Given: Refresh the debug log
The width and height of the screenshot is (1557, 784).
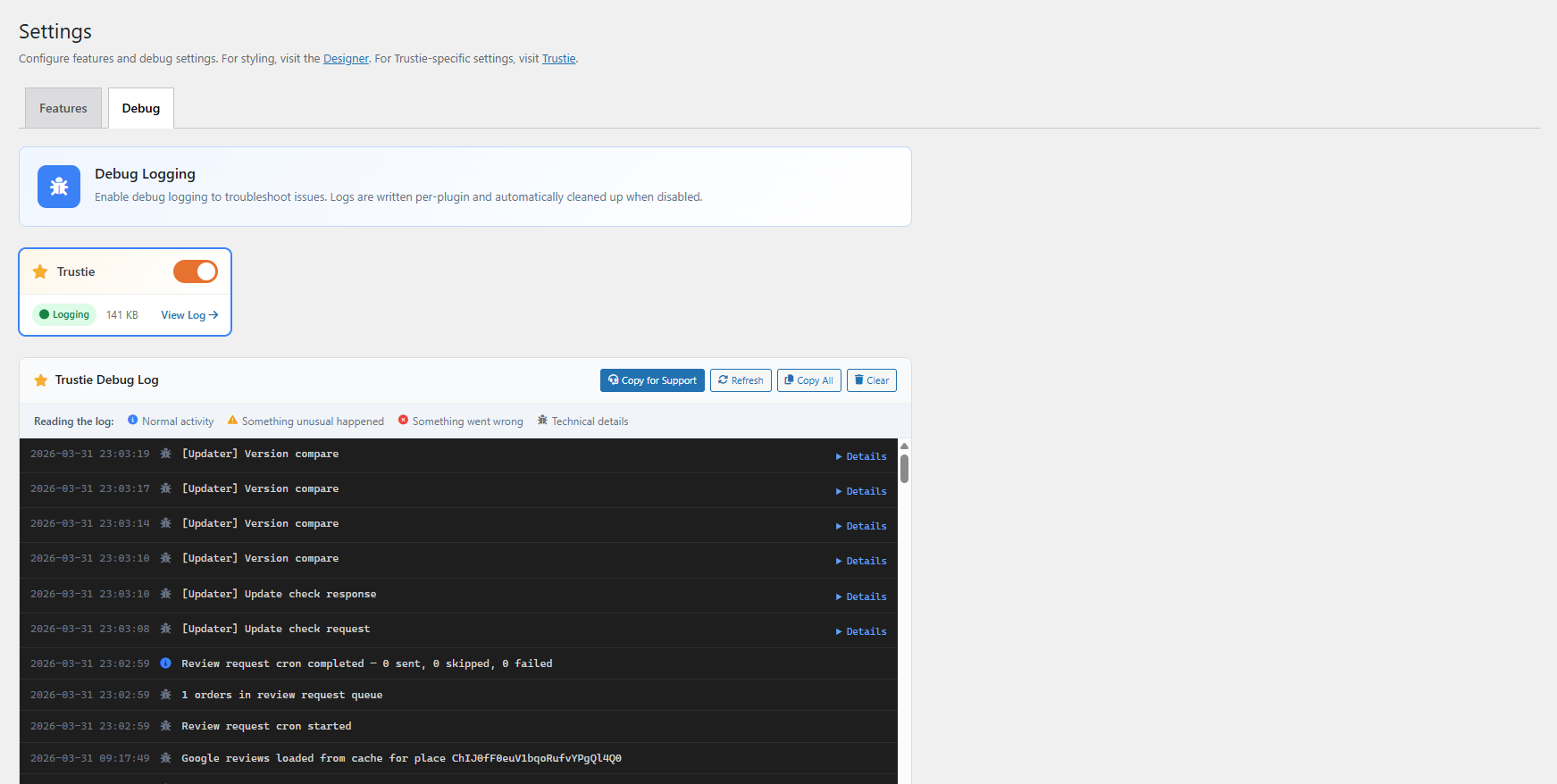Looking at the screenshot, I should click(741, 380).
